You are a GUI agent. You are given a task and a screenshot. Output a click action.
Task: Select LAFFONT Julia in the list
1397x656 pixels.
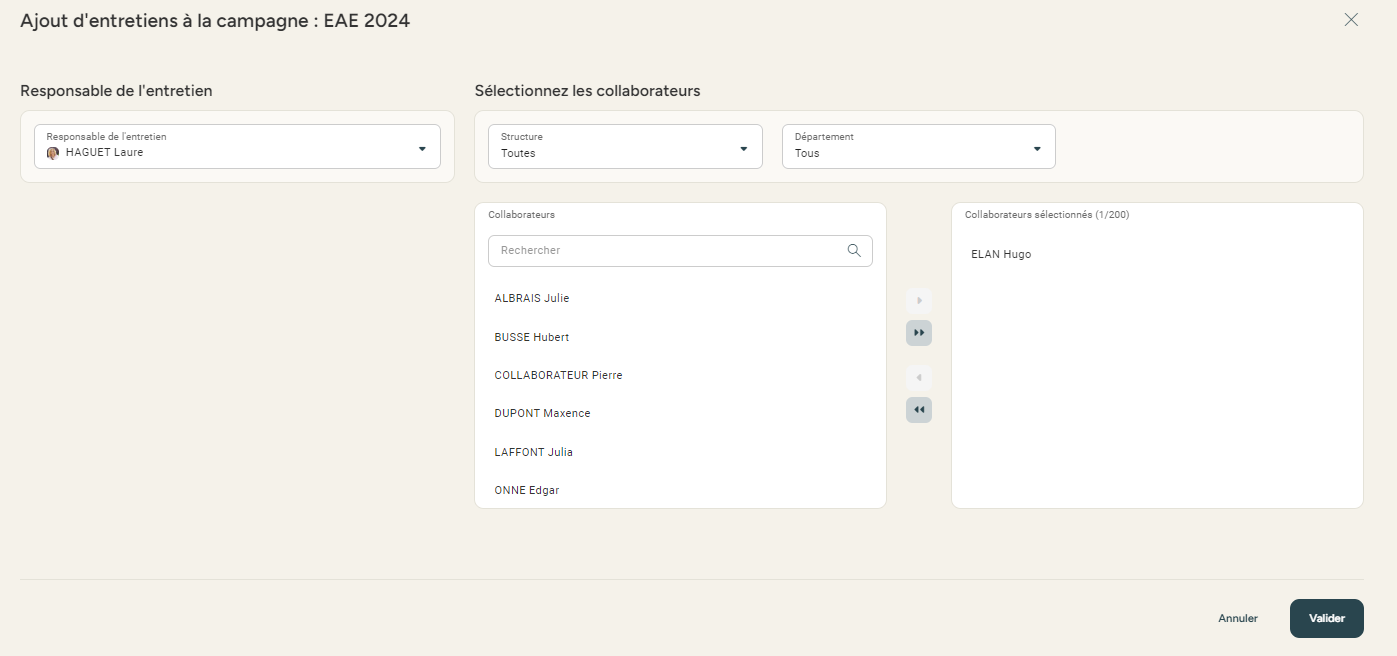pos(533,452)
